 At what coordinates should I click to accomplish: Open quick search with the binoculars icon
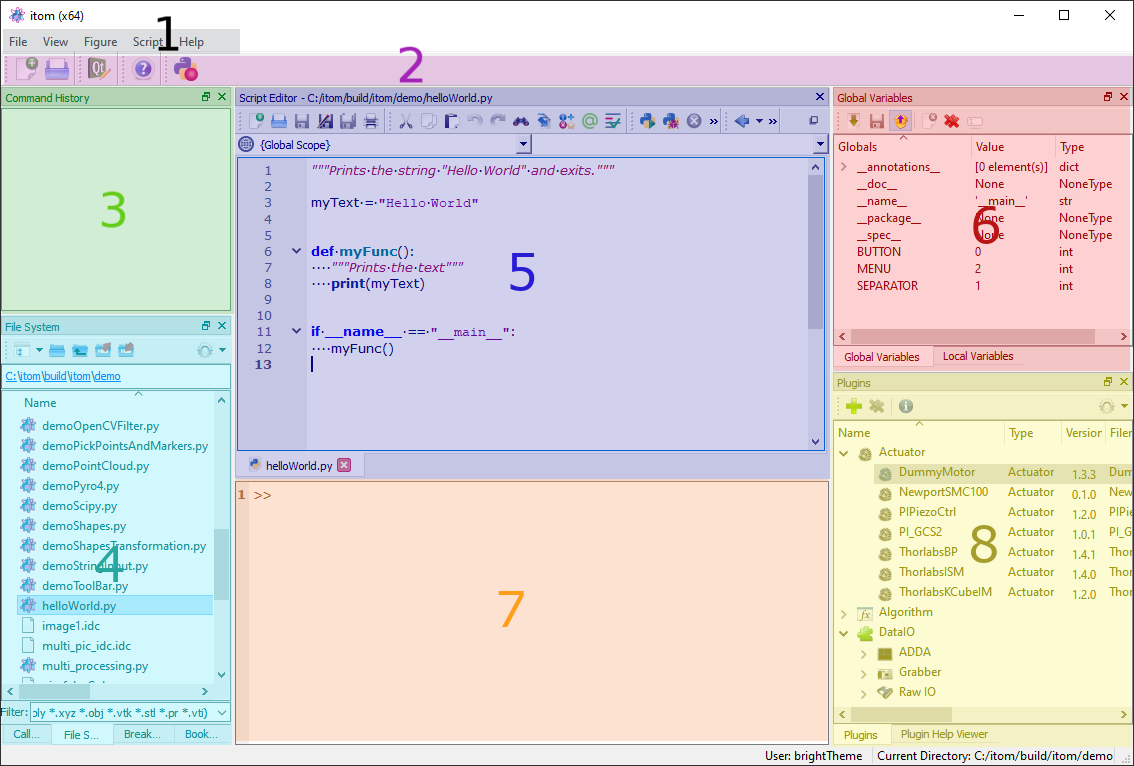coord(521,121)
